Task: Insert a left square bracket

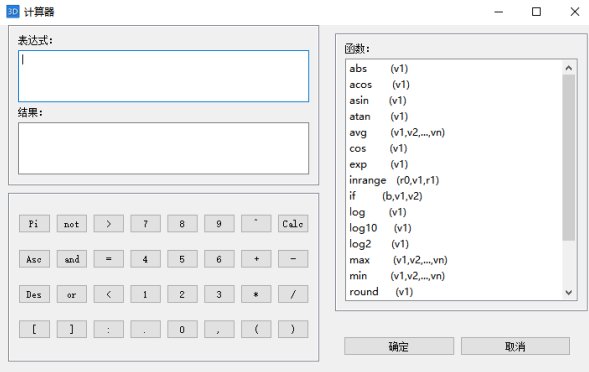Action: pyautogui.click(x=34, y=330)
